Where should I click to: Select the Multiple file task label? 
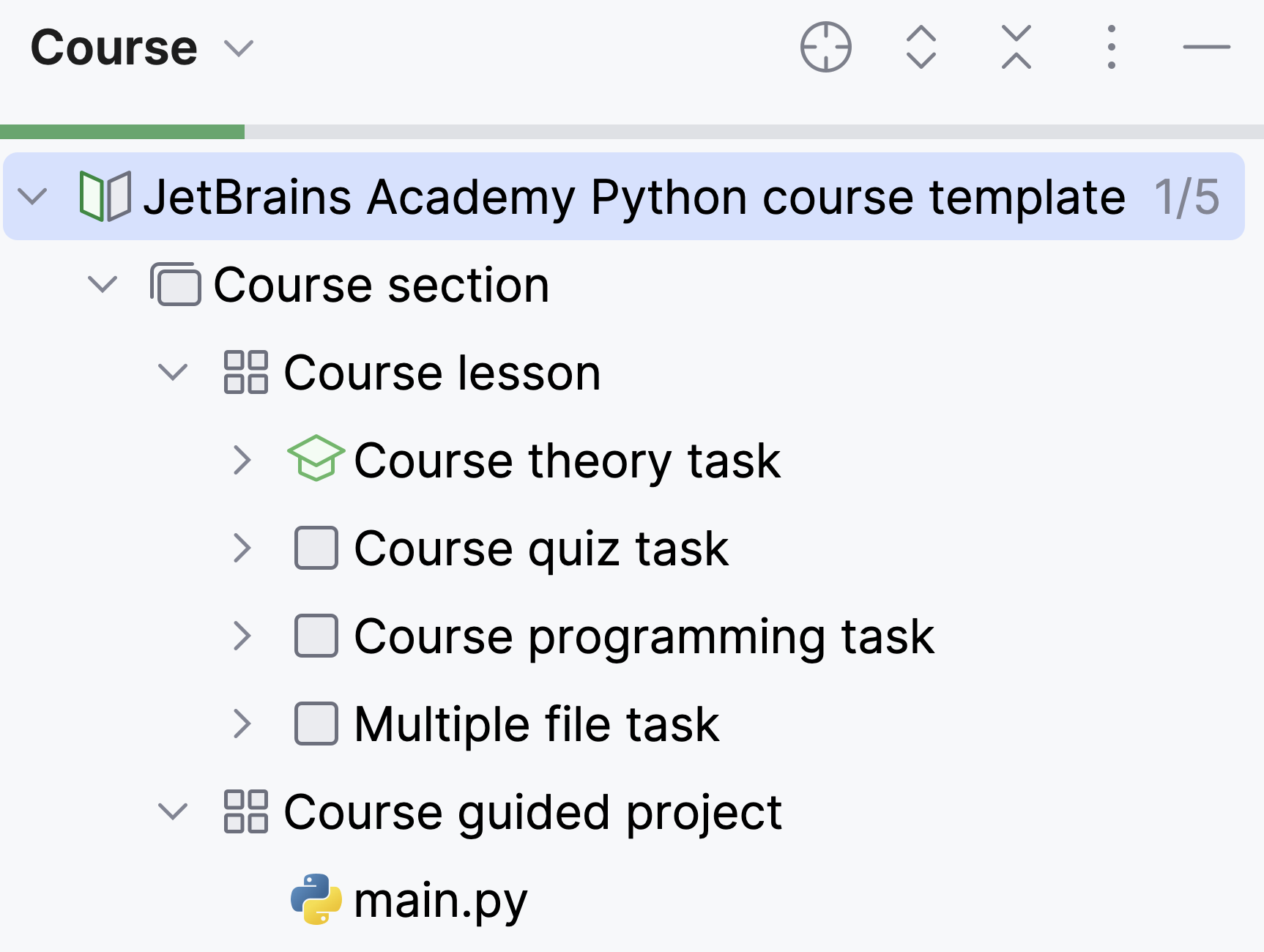pos(537,724)
